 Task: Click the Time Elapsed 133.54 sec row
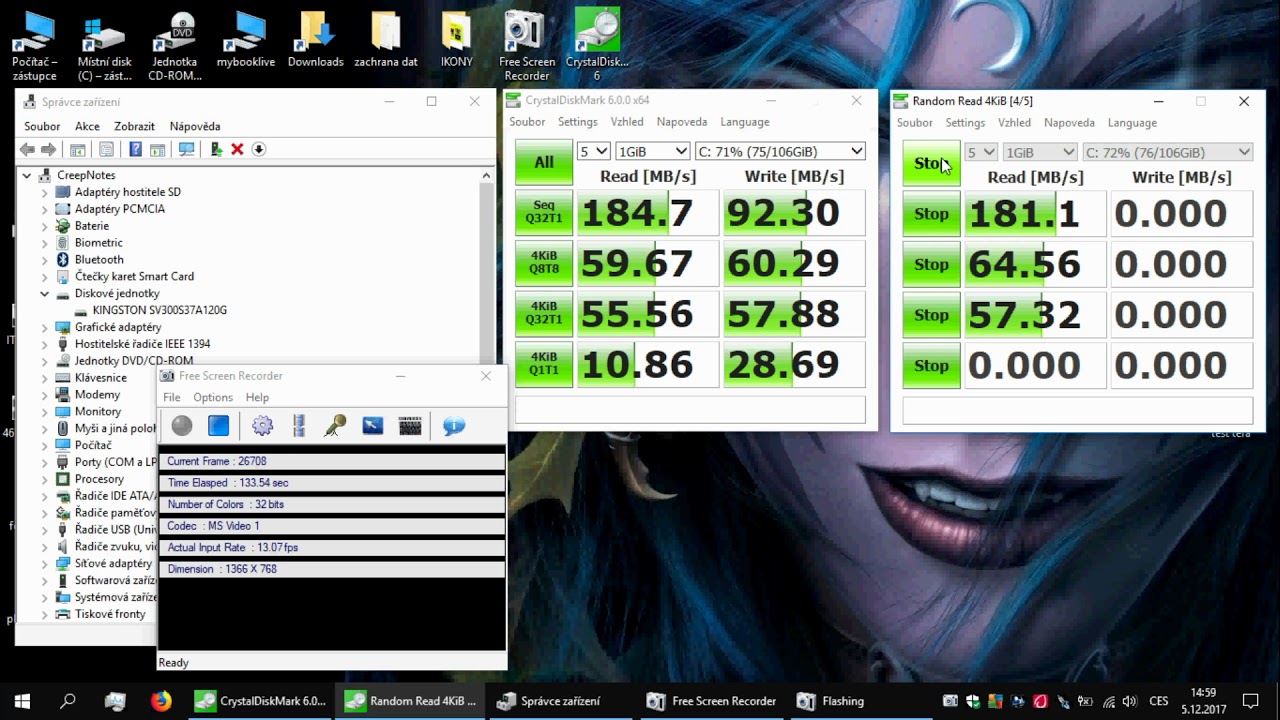pos(331,483)
